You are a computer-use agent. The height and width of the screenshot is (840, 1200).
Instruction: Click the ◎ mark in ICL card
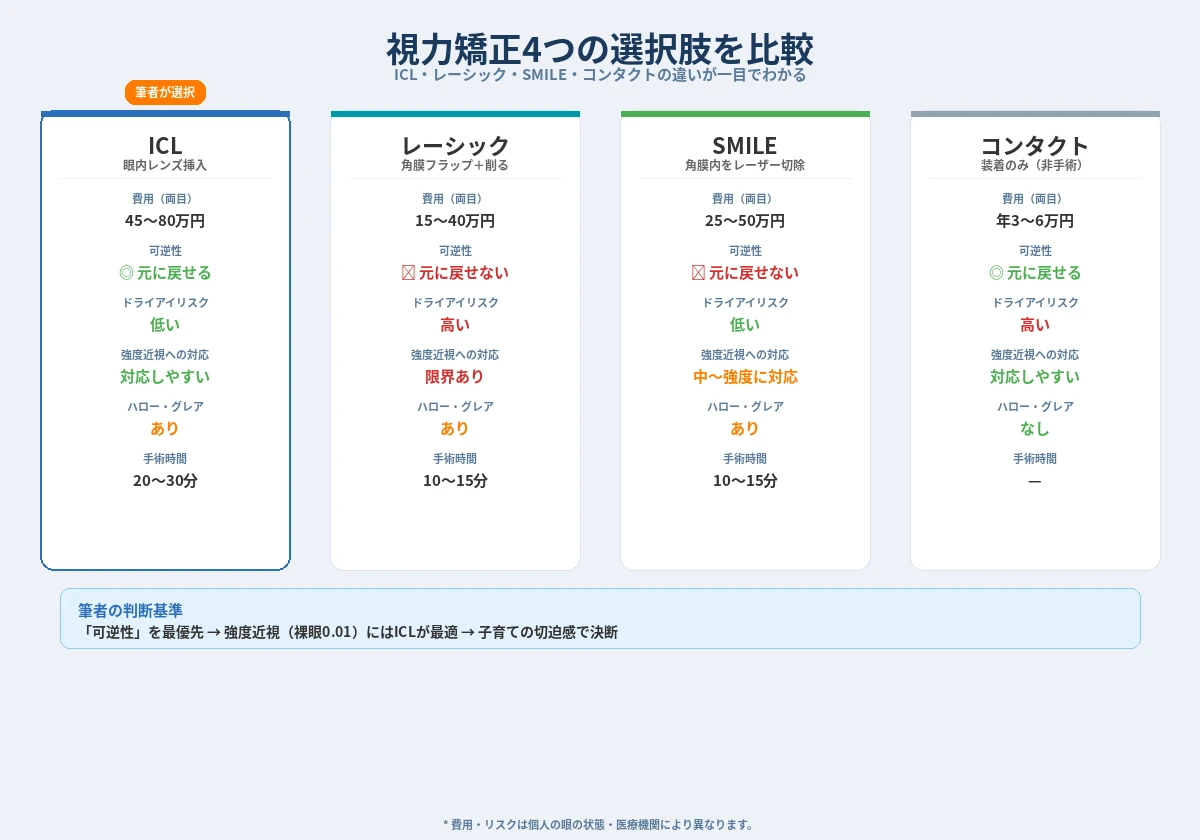tap(126, 273)
